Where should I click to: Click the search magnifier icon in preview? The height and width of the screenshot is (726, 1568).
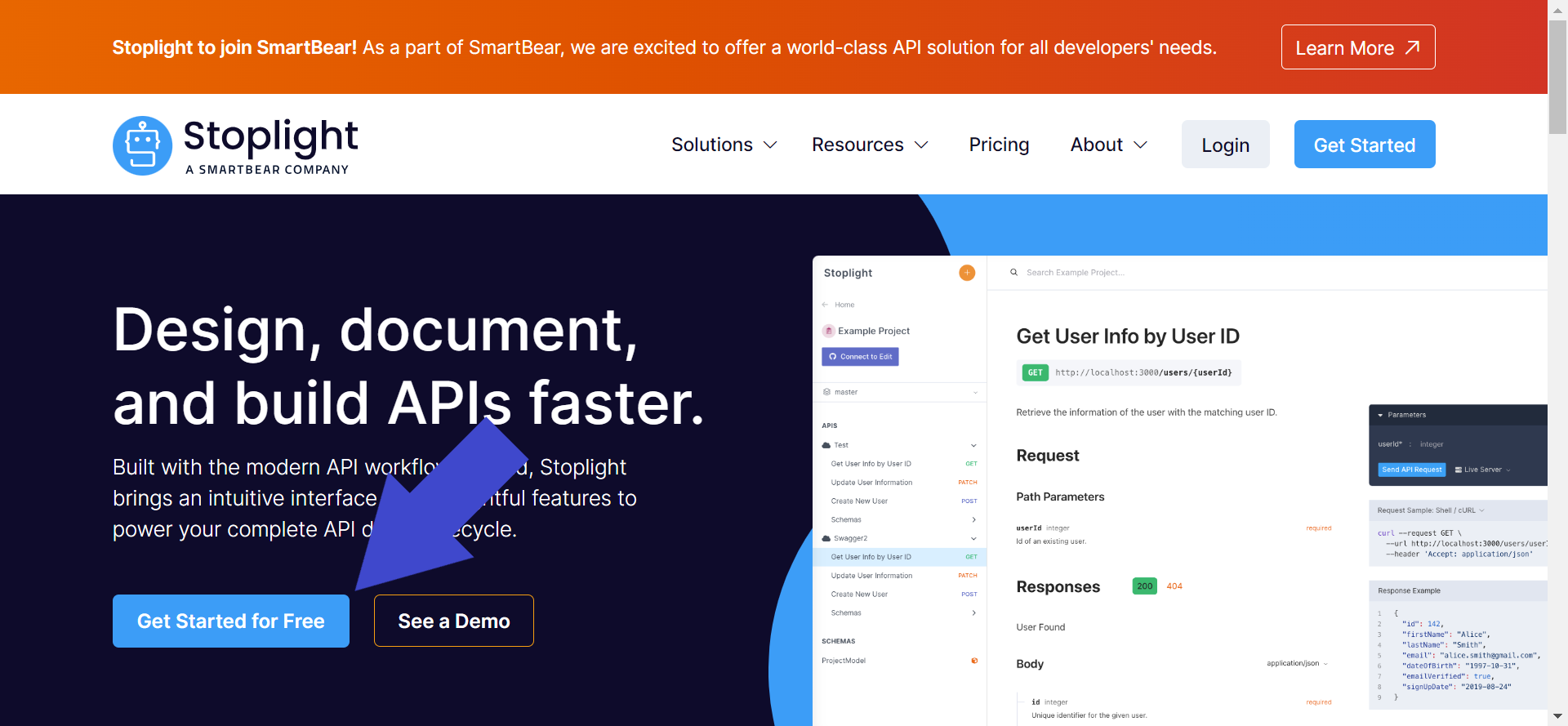click(1013, 273)
